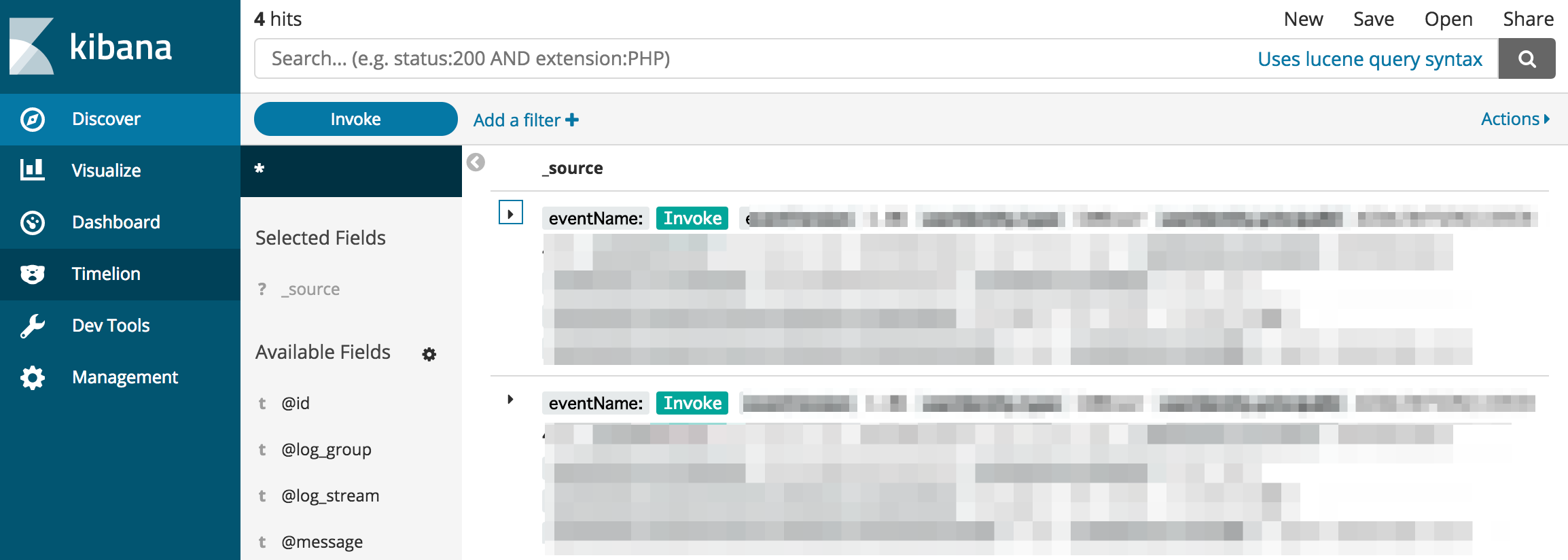Open the lucene query syntax link

click(x=1370, y=59)
